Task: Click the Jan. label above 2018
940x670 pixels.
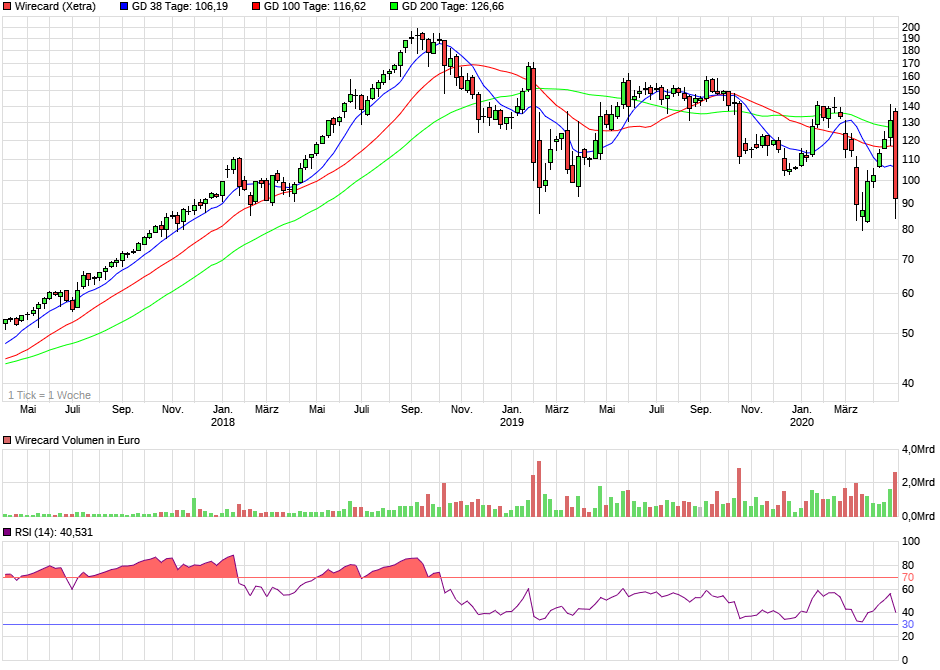Action: [222, 409]
